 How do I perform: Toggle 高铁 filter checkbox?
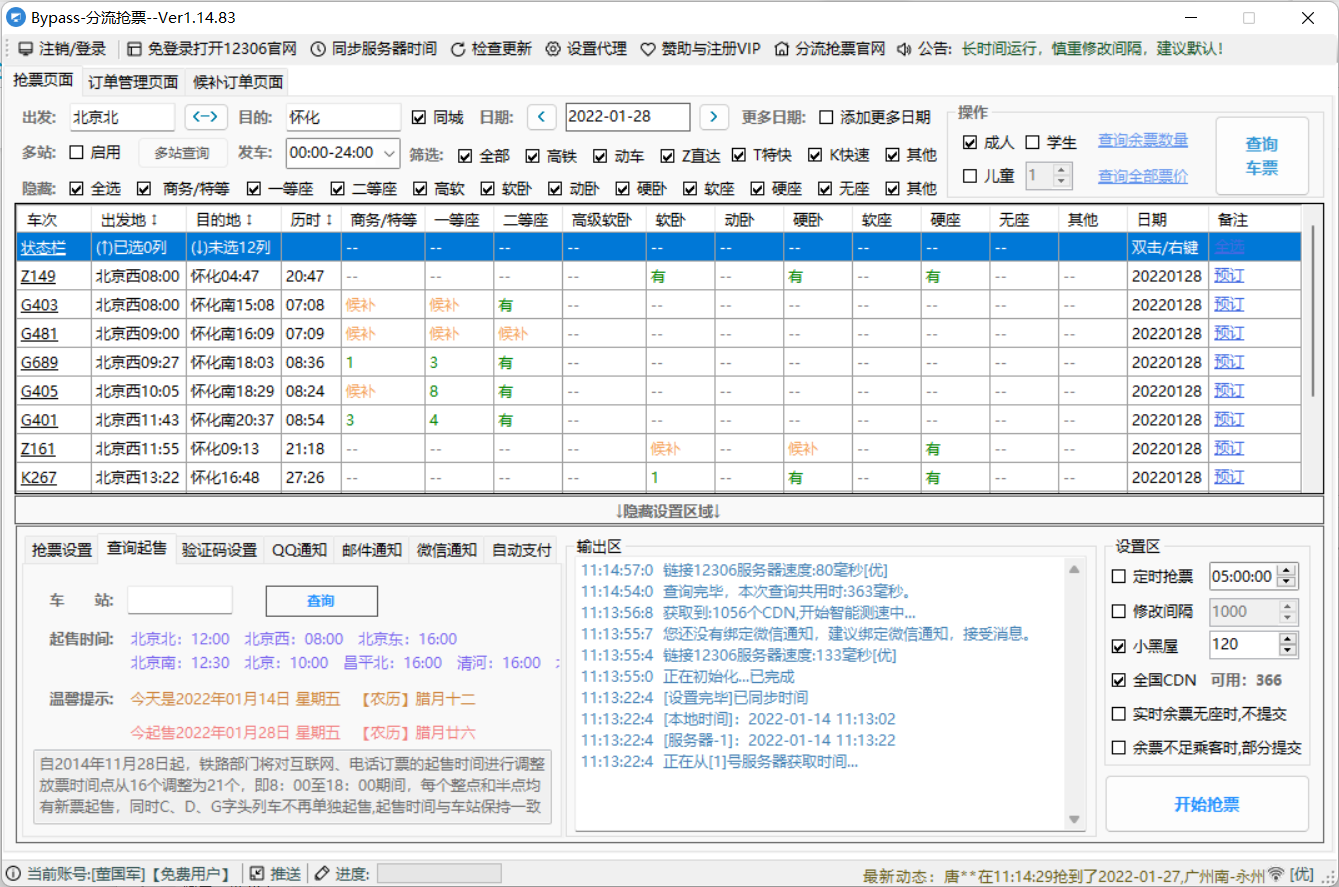coord(533,156)
